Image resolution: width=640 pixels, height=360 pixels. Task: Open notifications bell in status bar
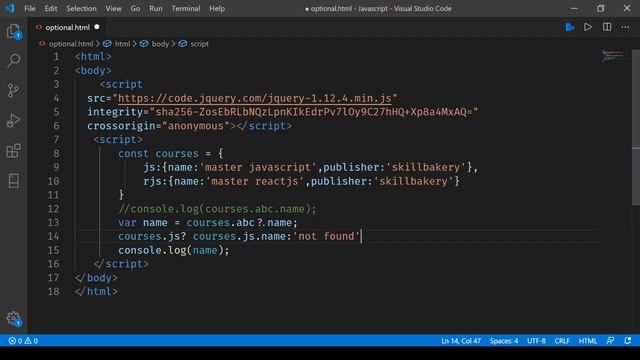point(628,341)
